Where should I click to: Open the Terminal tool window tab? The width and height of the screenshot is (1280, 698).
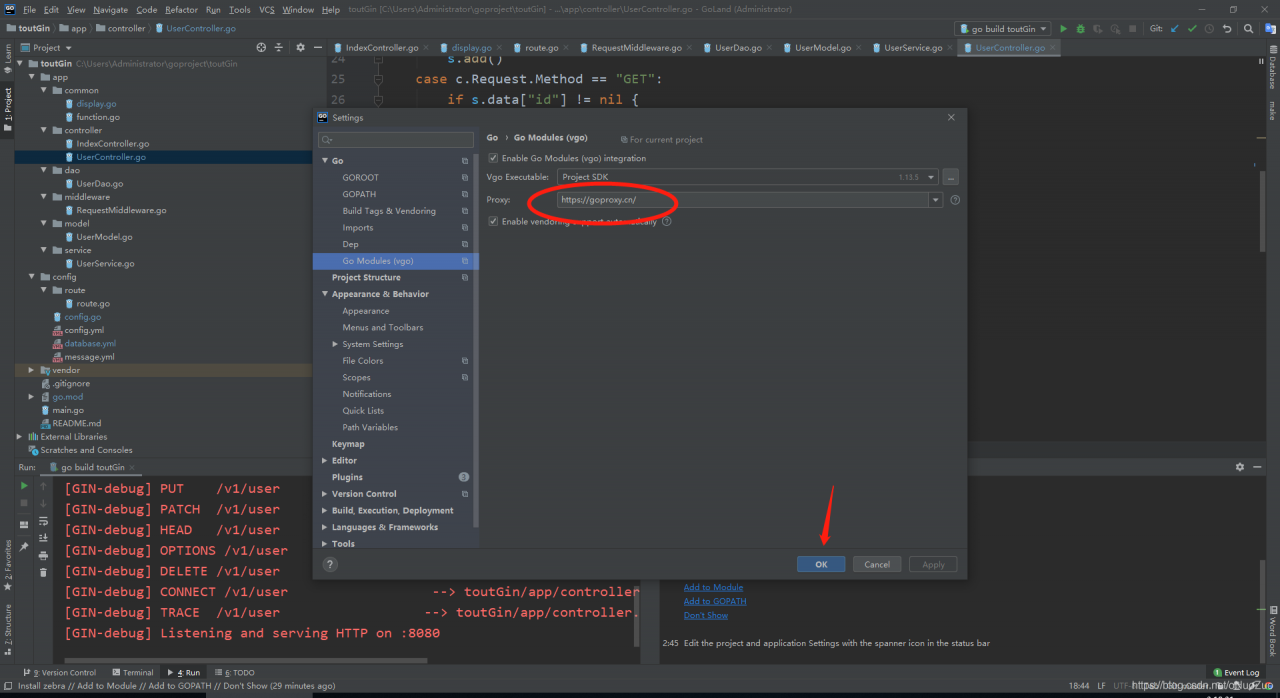point(132,673)
